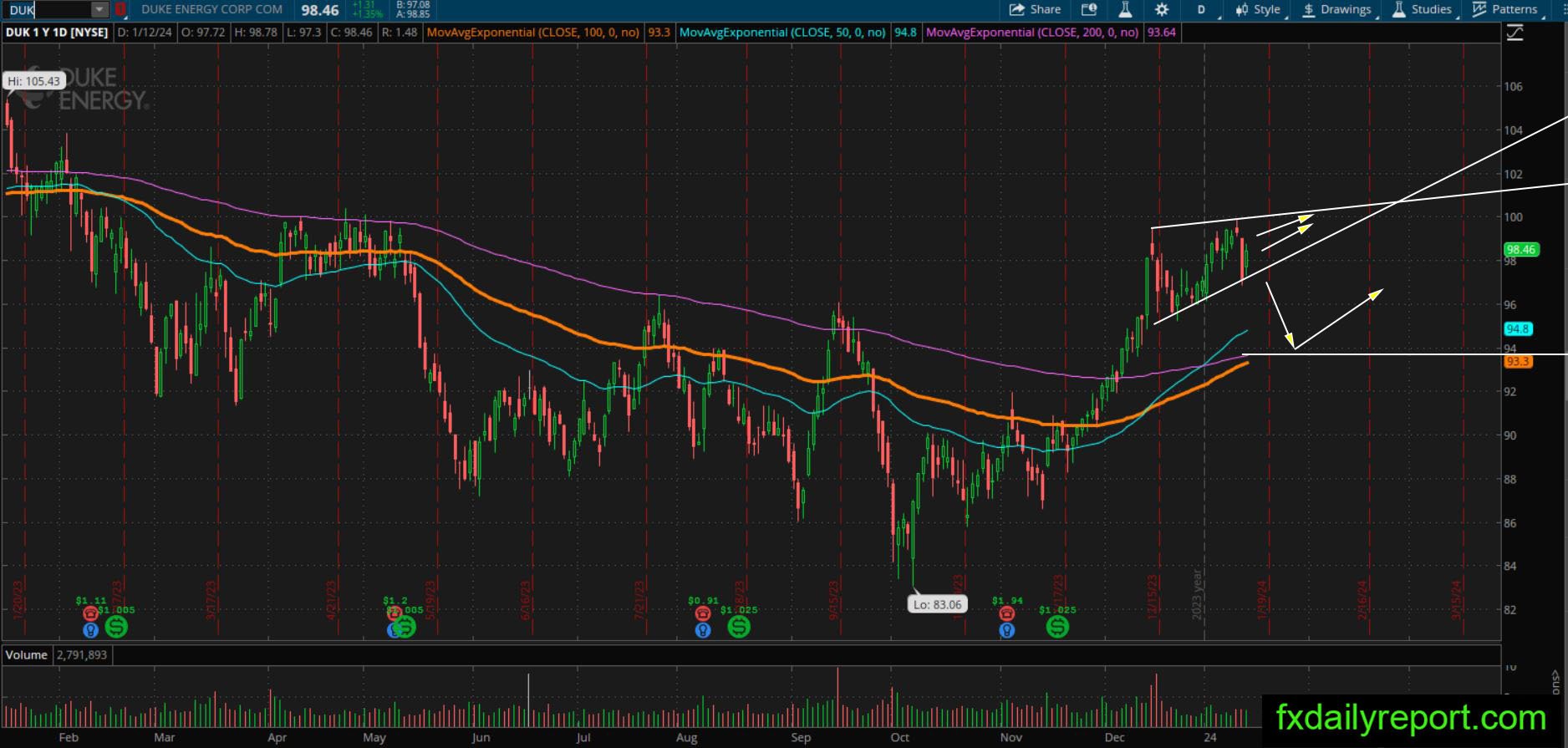
Task: Click the blue lightbulb icon near Feb
Action: [90, 630]
